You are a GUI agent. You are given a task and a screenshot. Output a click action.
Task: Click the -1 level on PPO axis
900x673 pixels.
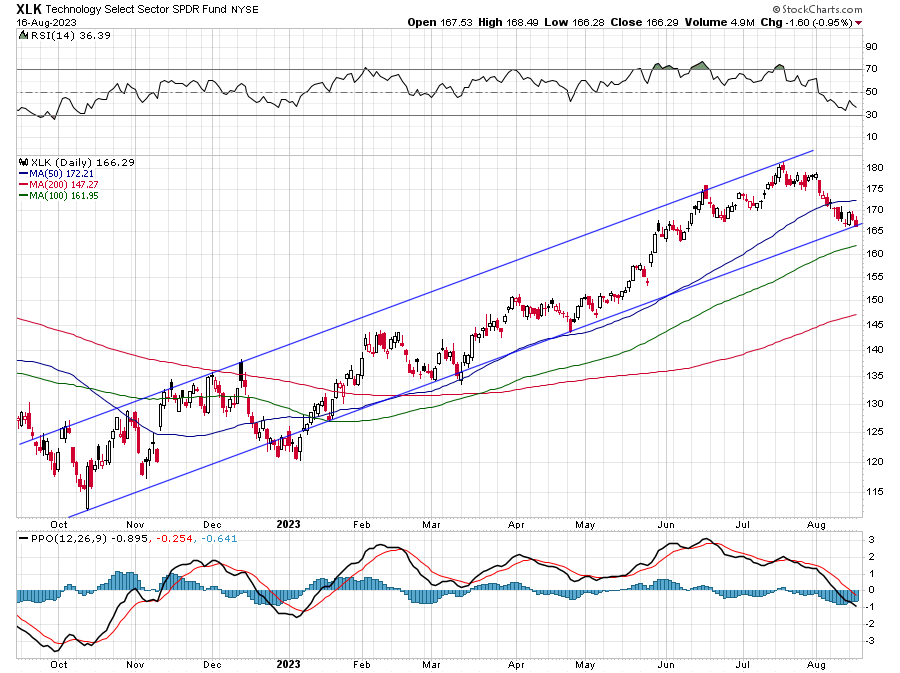point(870,607)
